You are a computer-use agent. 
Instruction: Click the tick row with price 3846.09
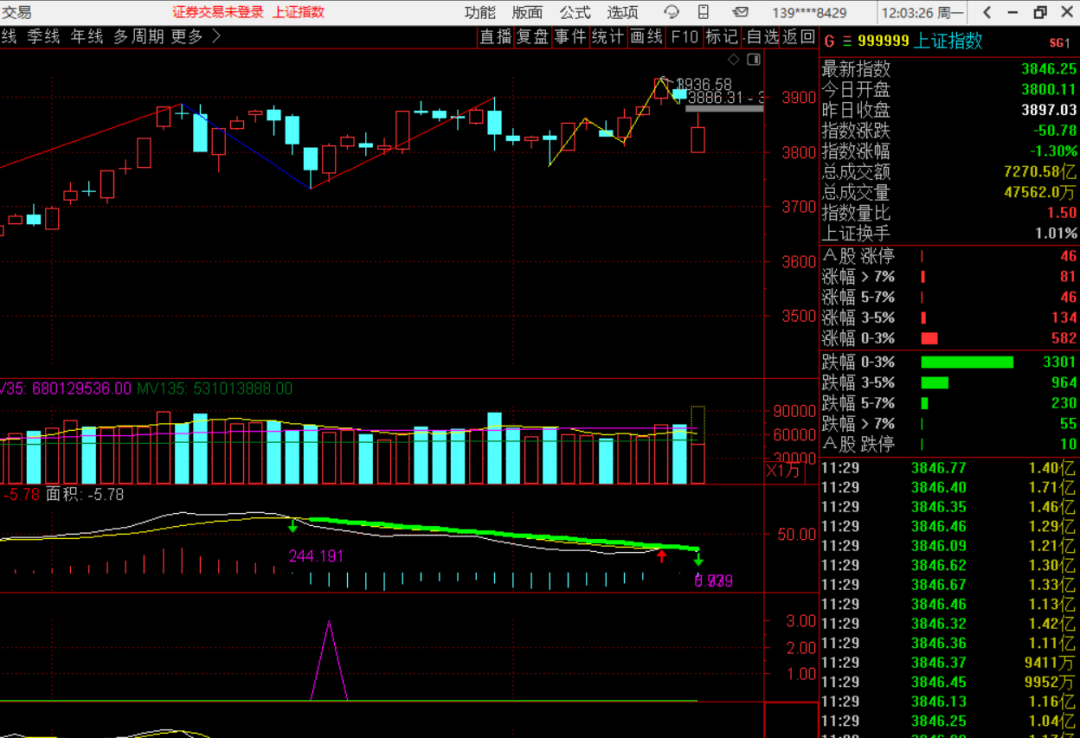[x=949, y=546]
